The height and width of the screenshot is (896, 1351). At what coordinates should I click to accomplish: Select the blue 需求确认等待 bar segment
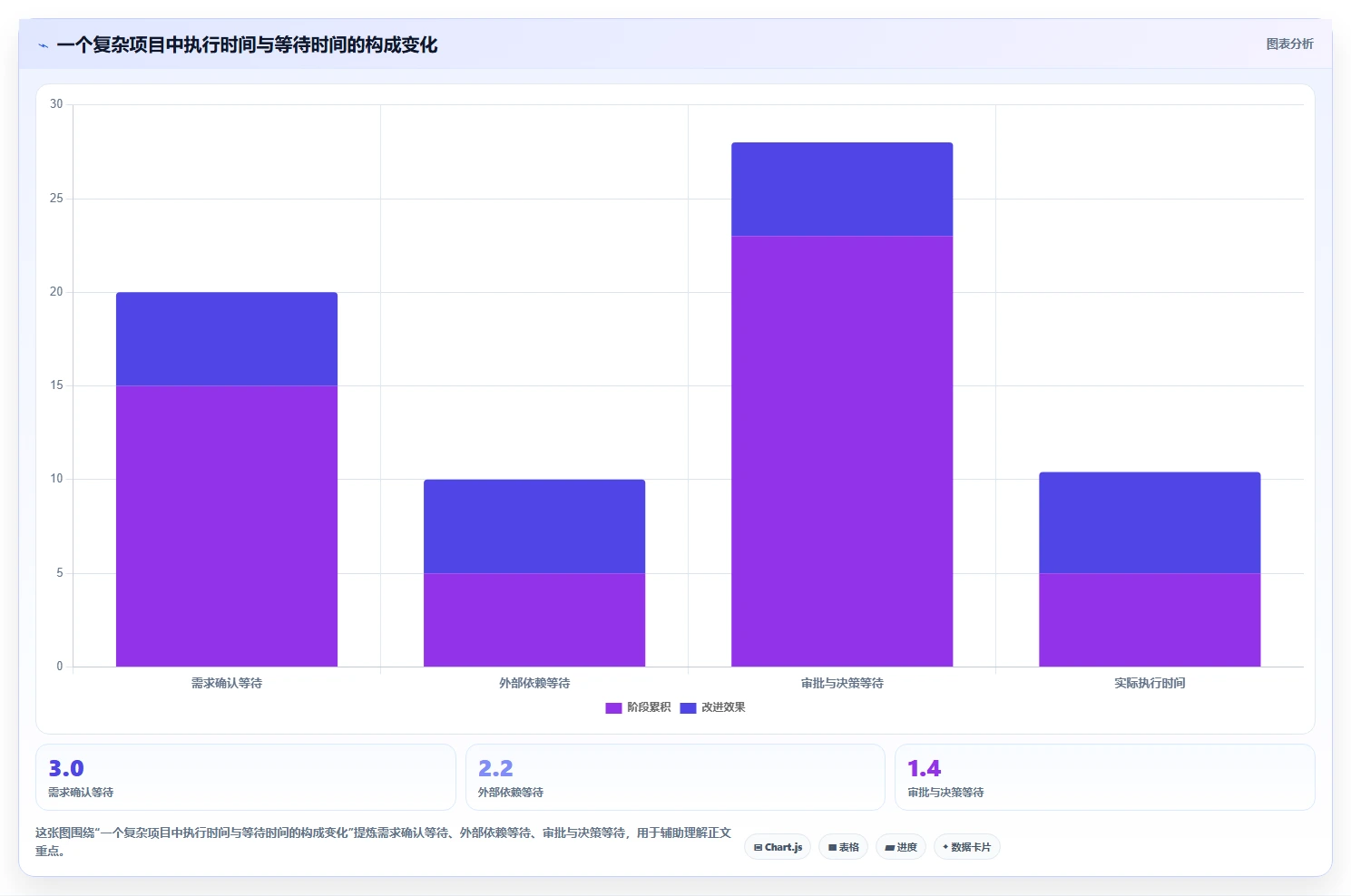pyautogui.click(x=227, y=339)
